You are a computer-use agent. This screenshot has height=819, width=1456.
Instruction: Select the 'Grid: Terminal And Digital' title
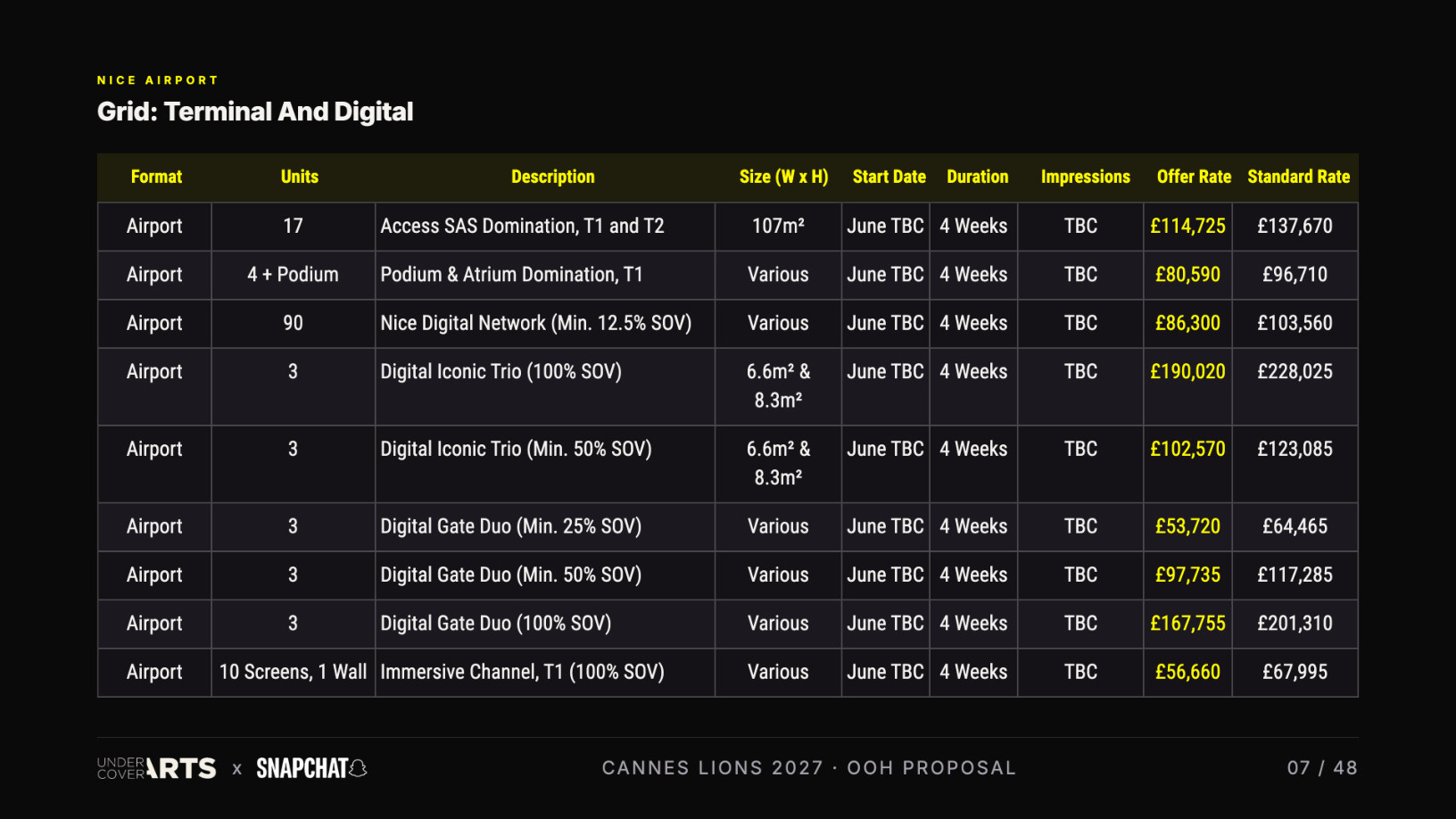pyautogui.click(x=255, y=112)
